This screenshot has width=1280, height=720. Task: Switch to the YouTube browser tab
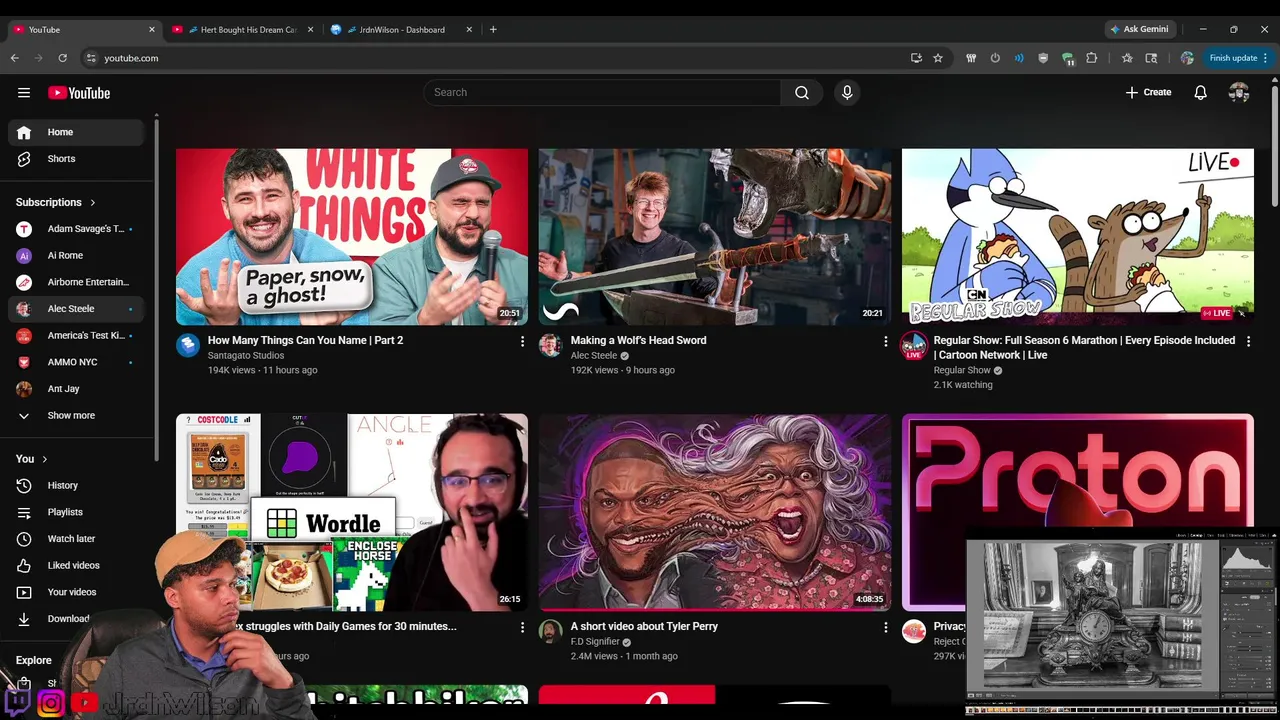click(85, 30)
